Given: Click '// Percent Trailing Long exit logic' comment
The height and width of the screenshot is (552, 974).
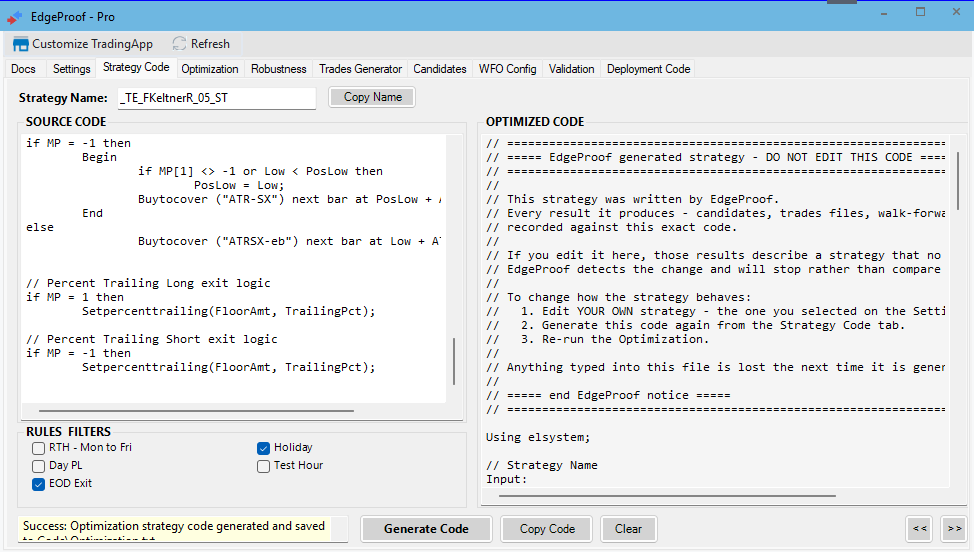Looking at the screenshot, I should 148,283.
